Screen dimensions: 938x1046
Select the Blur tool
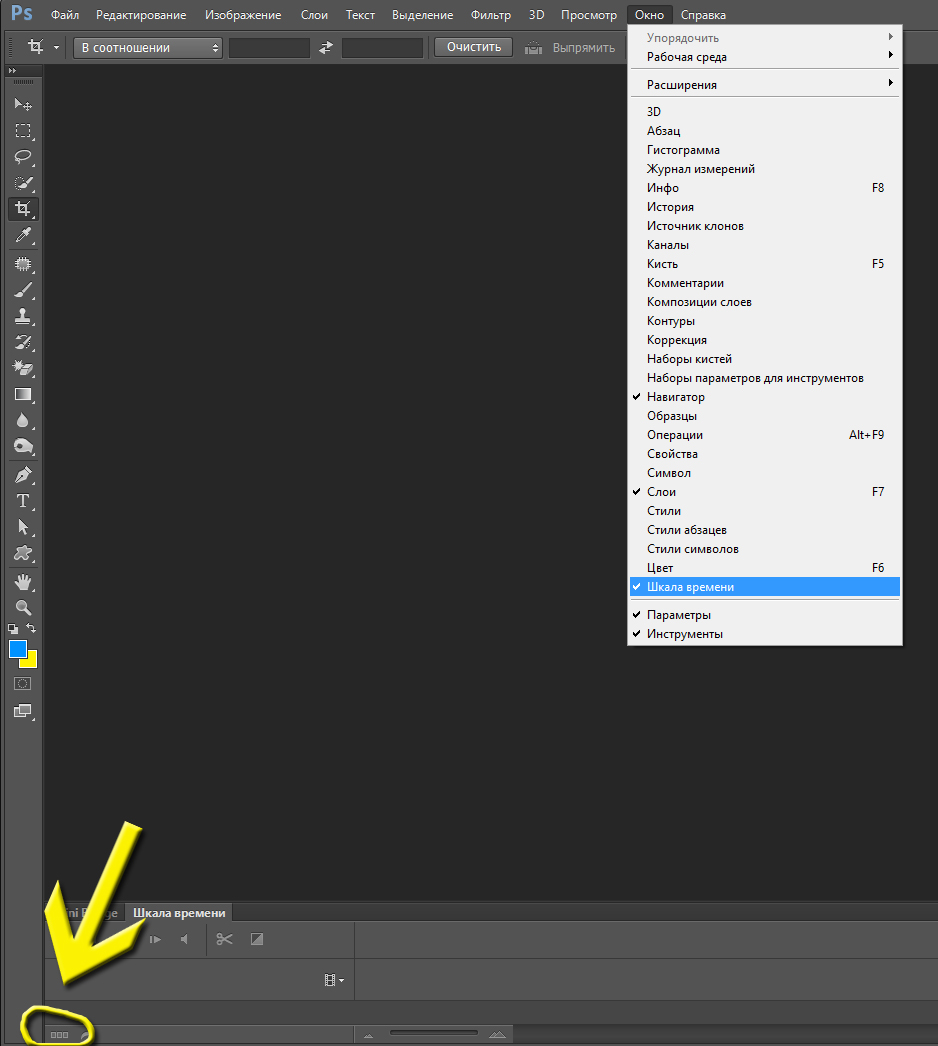coord(23,420)
